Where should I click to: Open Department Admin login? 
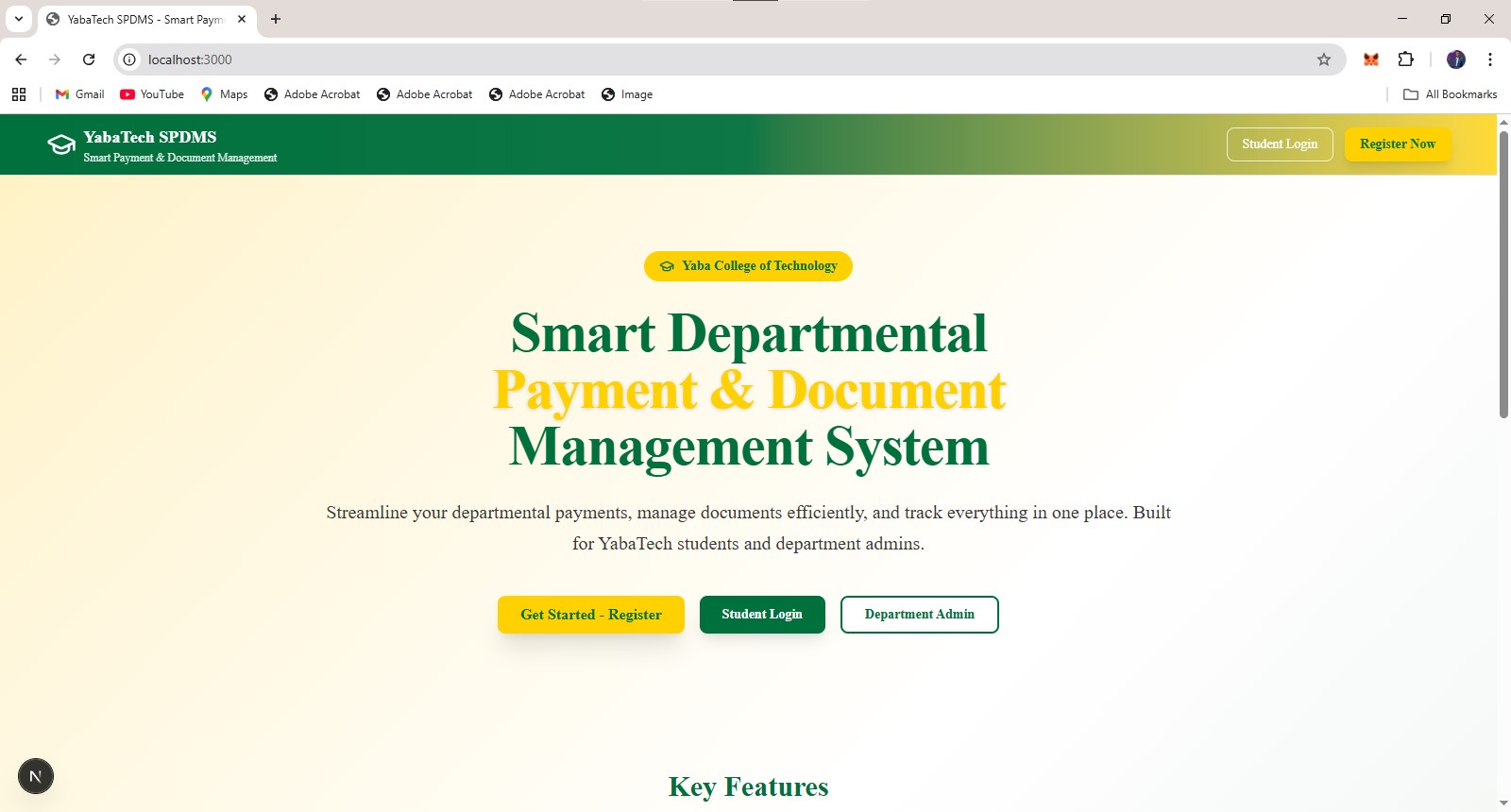(x=920, y=615)
